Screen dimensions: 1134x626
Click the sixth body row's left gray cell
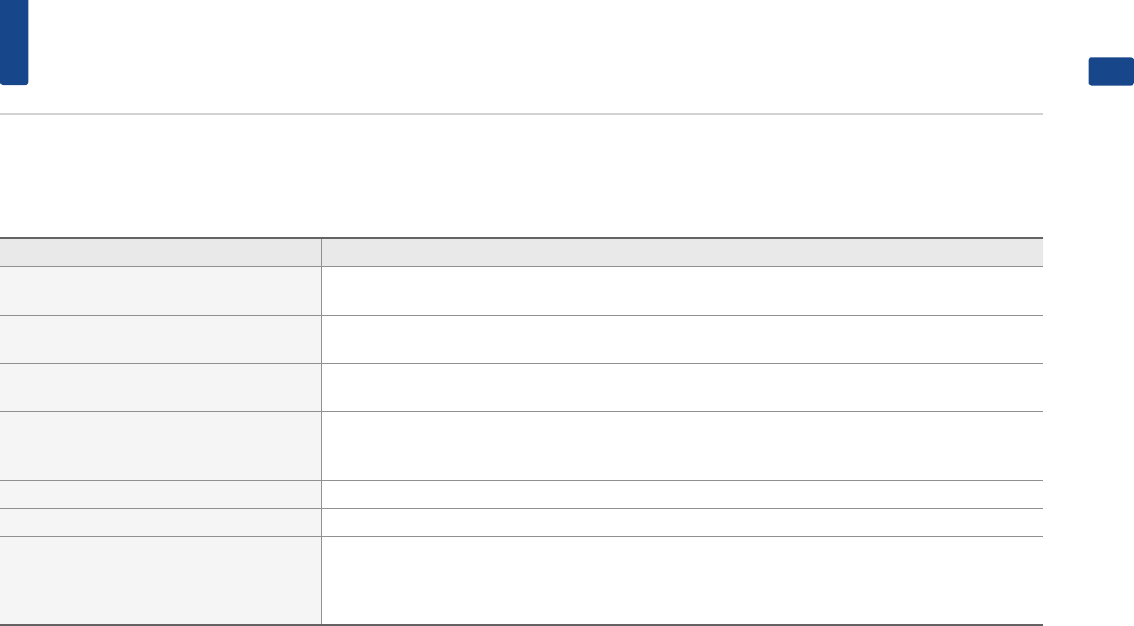click(160, 522)
